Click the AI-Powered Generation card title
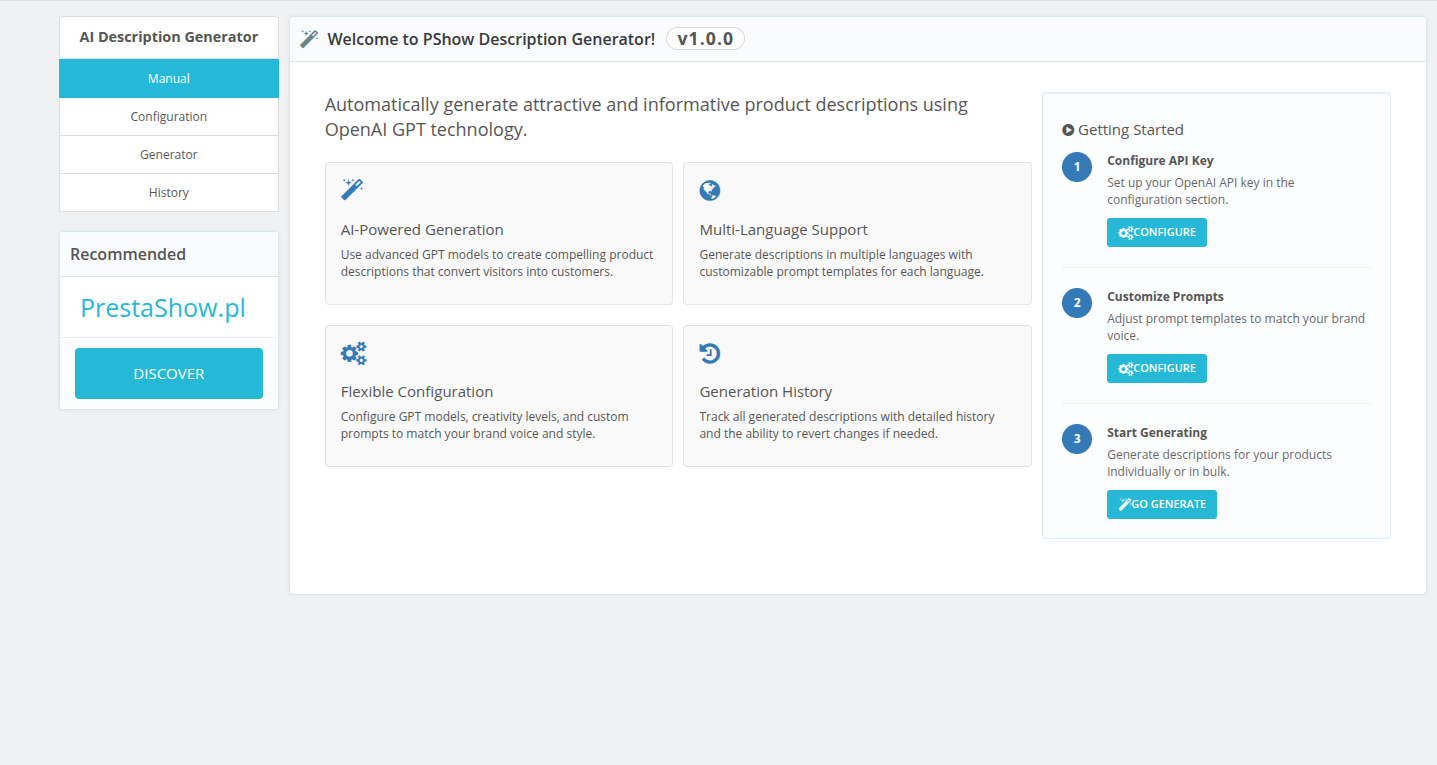Image resolution: width=1437 pixels, height=765 pixels. (422, 229)
